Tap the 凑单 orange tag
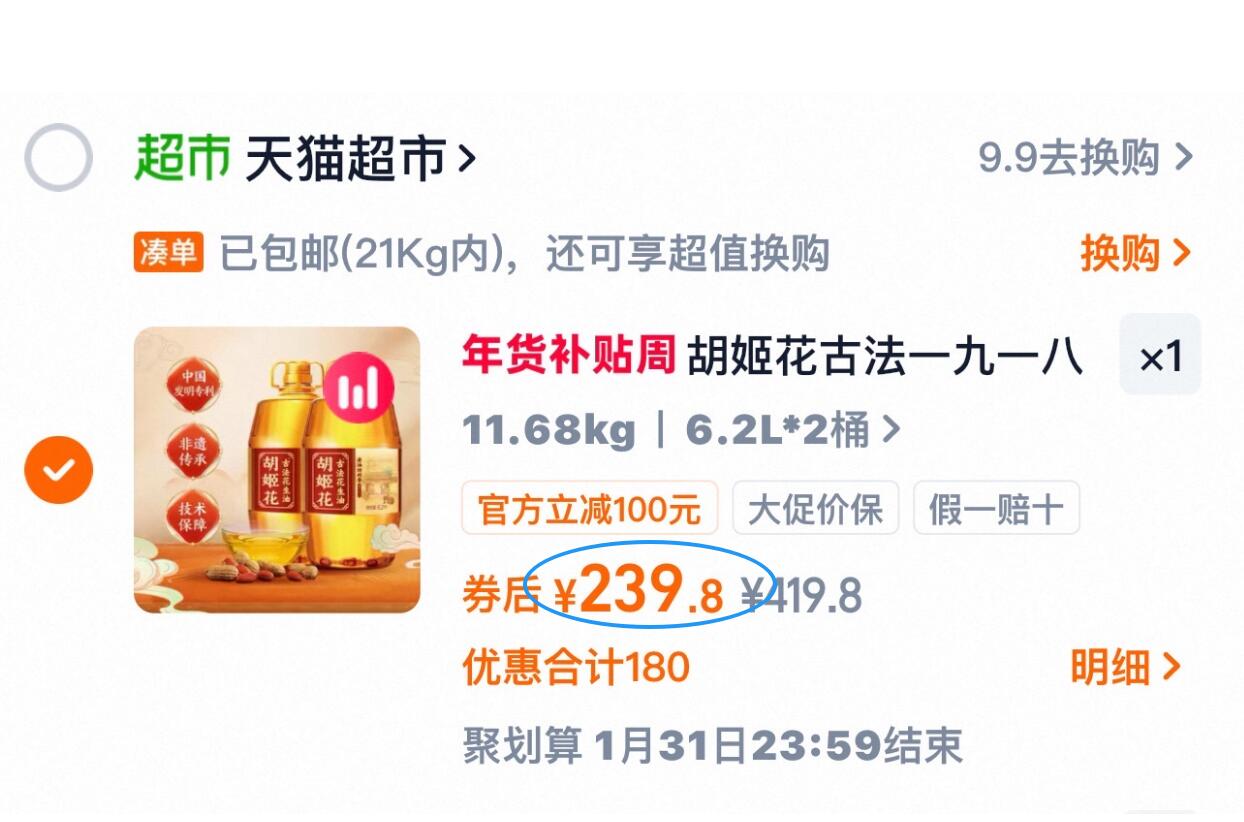 (x=168, y=253)
